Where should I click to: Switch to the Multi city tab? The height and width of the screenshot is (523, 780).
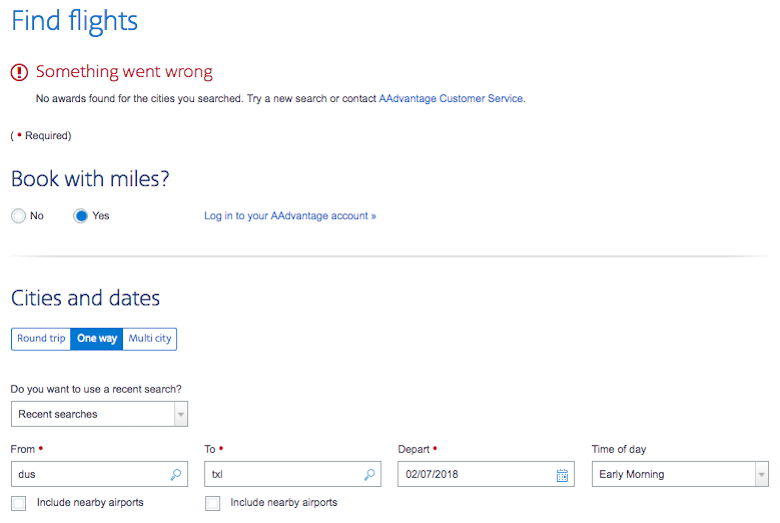pyautogui.click(x=150, y=339)
